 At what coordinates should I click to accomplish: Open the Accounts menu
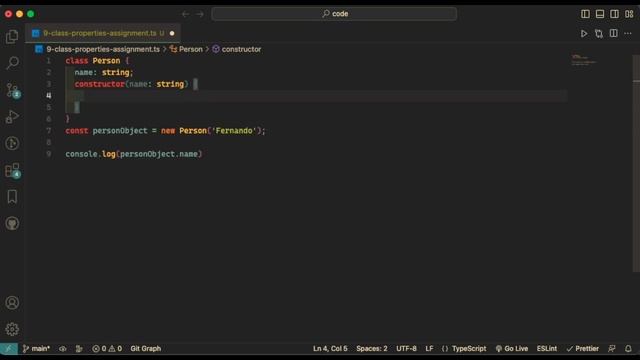12,303
